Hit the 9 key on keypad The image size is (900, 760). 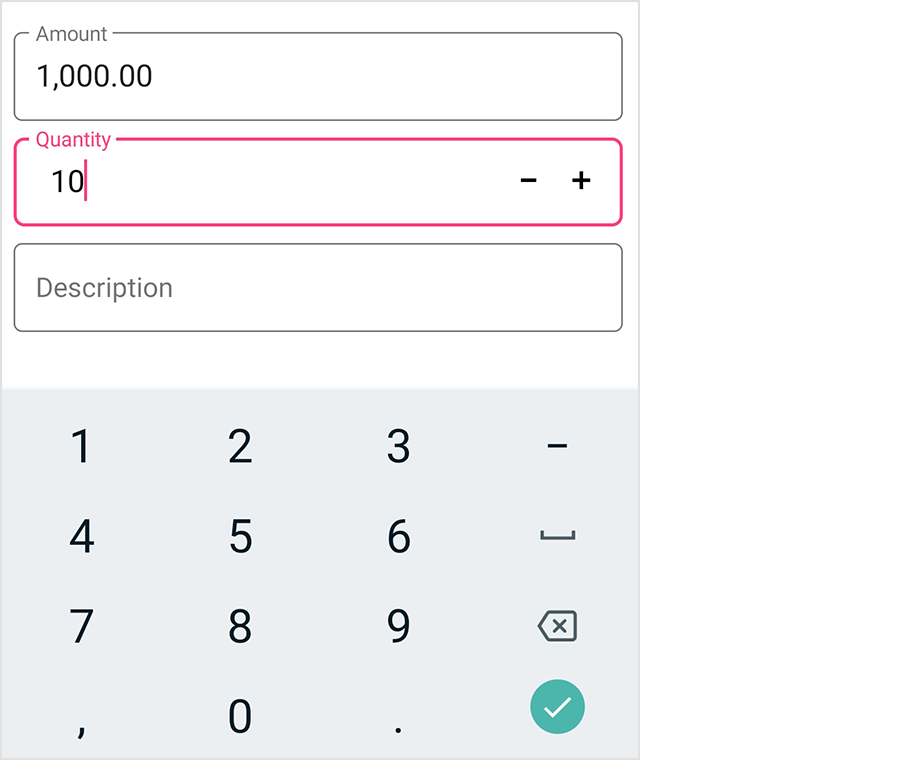coord(398,627)
